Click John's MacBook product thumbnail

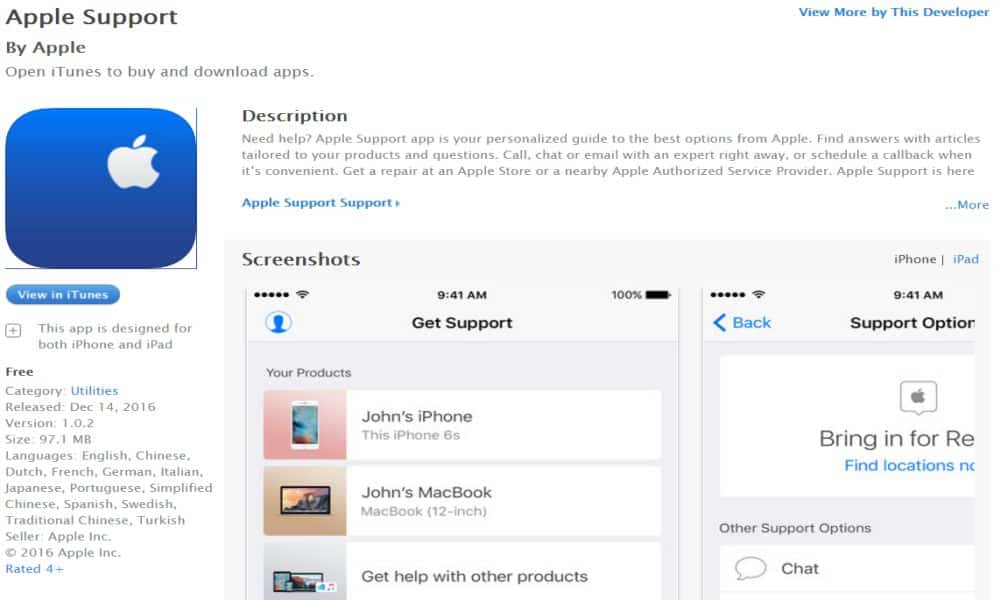coord(305,501)
